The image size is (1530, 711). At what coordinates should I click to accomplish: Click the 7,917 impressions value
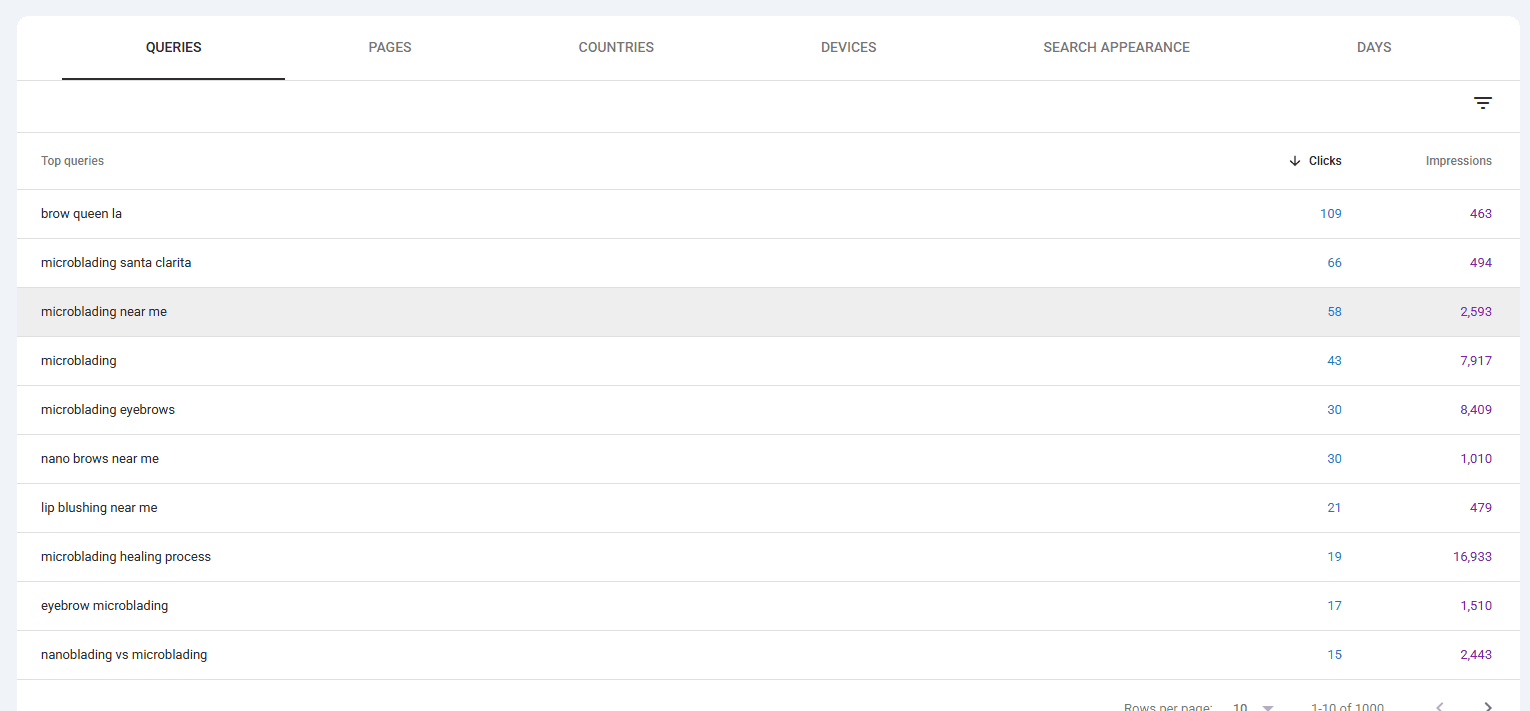tap(1475, 361)
